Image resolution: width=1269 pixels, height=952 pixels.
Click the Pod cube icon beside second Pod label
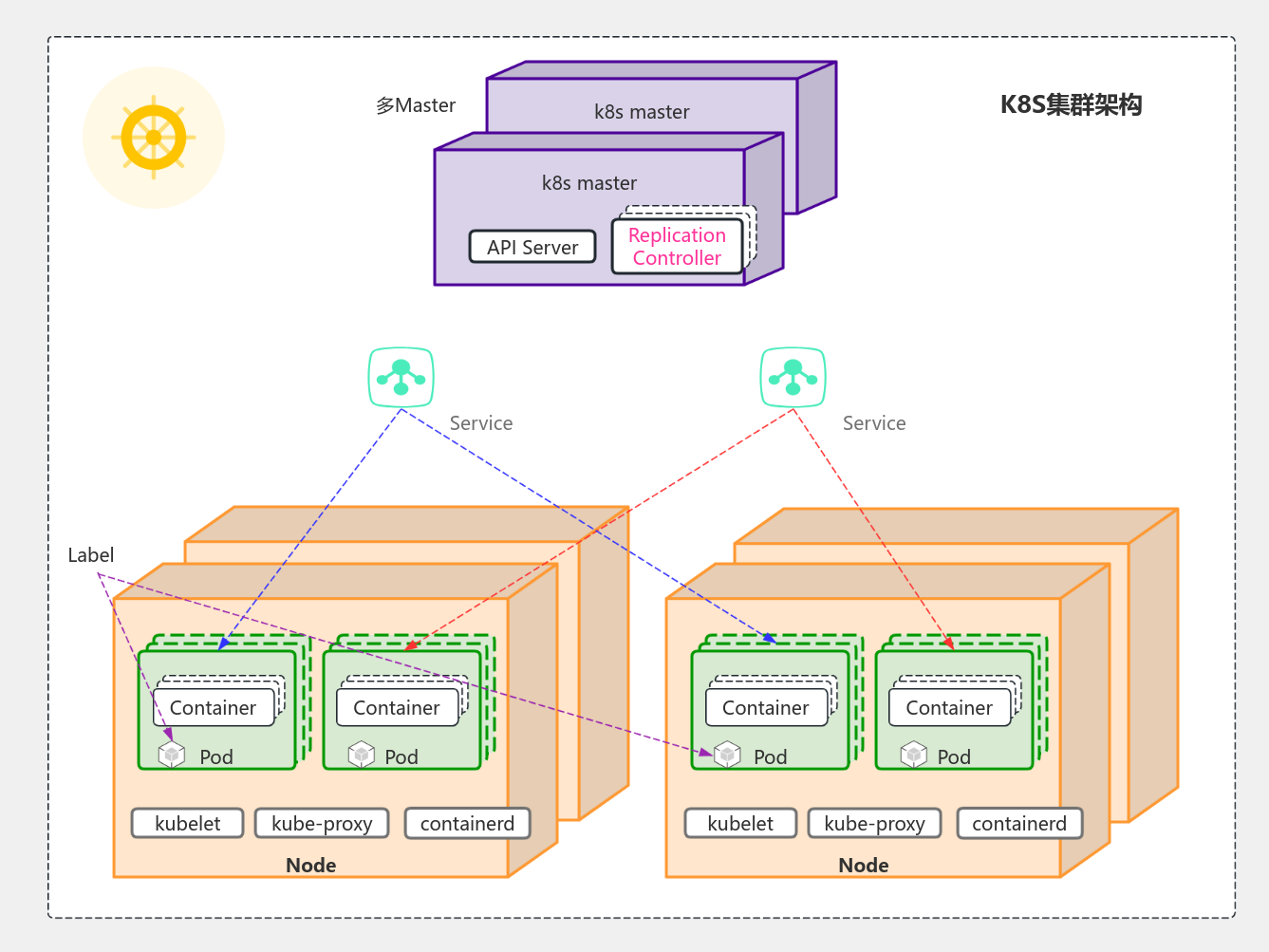point(362,753)
